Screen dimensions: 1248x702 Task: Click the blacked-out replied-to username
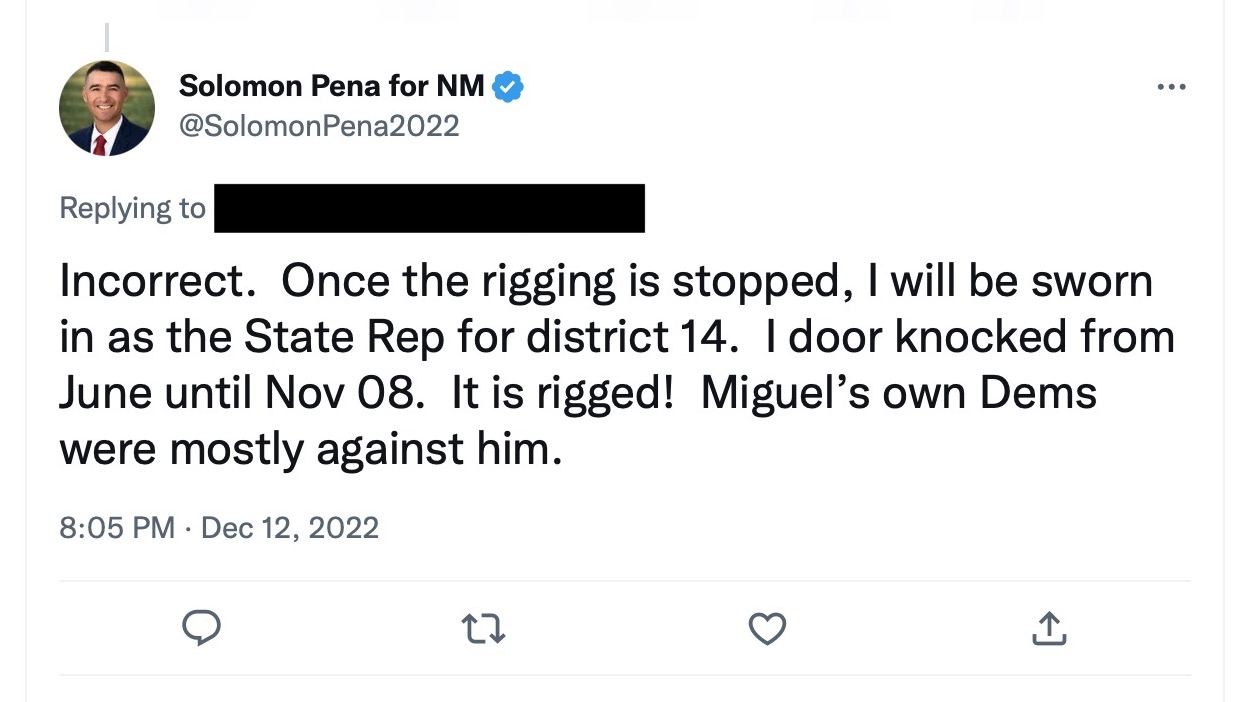point(429,208)
